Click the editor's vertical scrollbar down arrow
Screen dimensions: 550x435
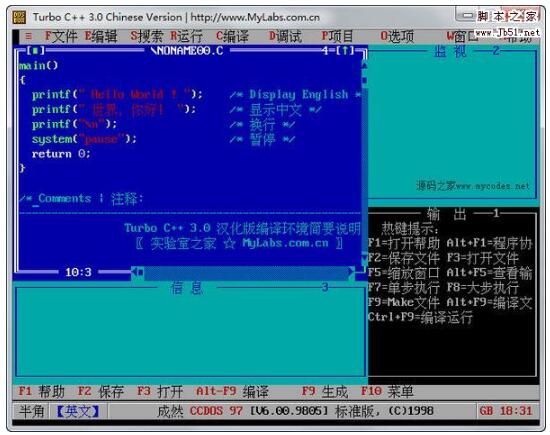[364, 260]
